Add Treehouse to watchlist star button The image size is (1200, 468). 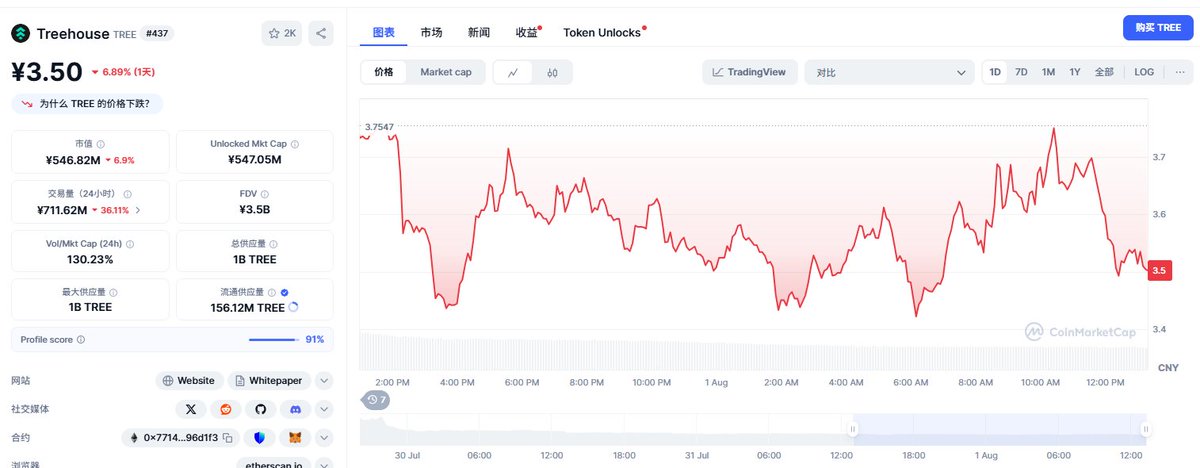tap(282, 33)
